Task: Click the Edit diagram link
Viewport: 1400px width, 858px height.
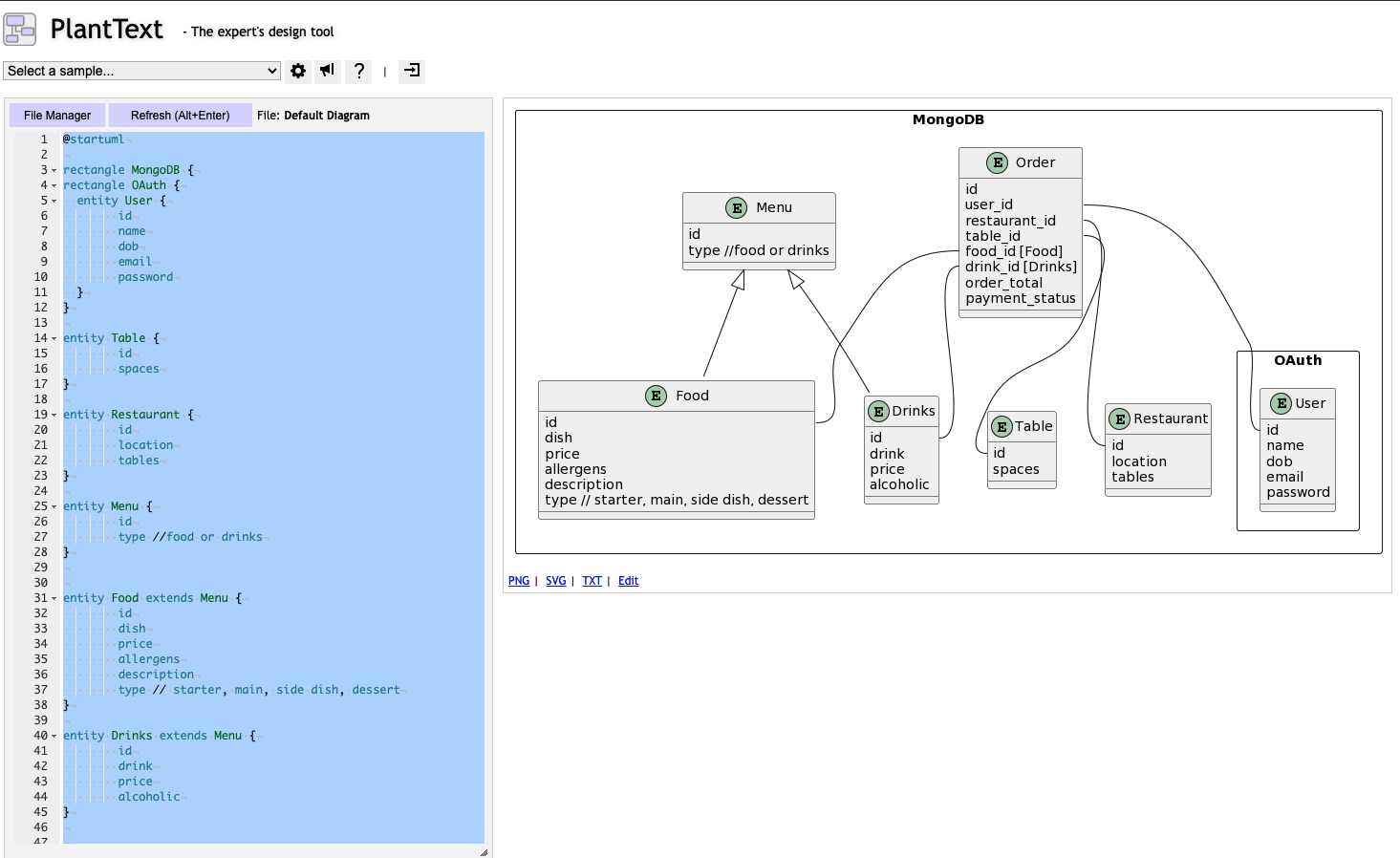Action: coord(629,581)
